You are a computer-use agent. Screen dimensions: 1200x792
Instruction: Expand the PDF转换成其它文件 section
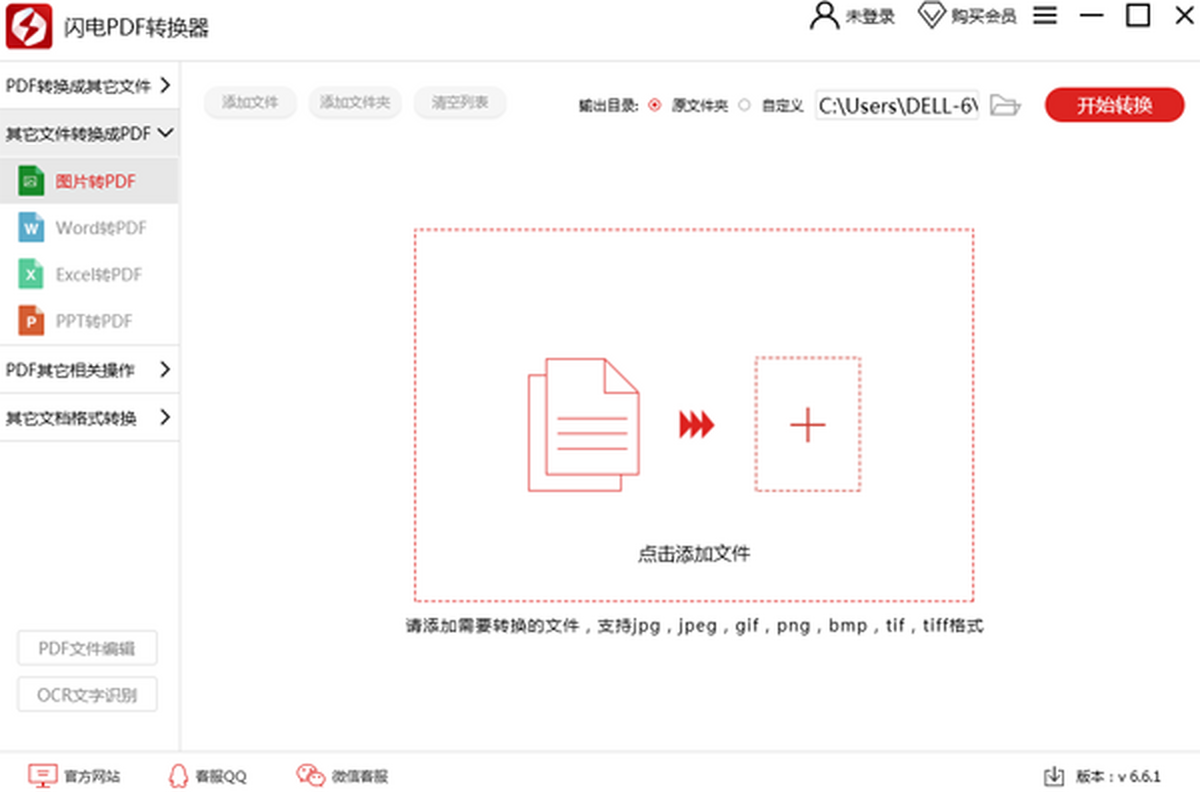(89, 86)
